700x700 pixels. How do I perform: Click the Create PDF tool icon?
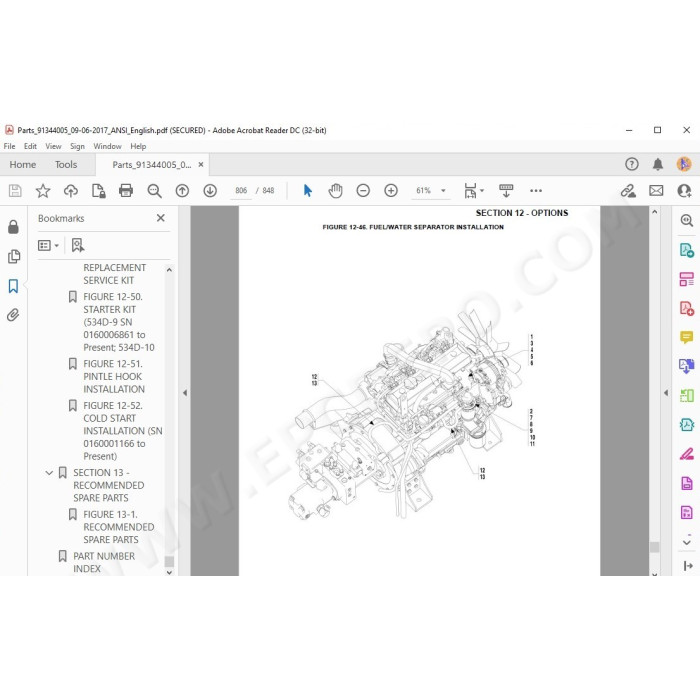(x=687, y=308)
